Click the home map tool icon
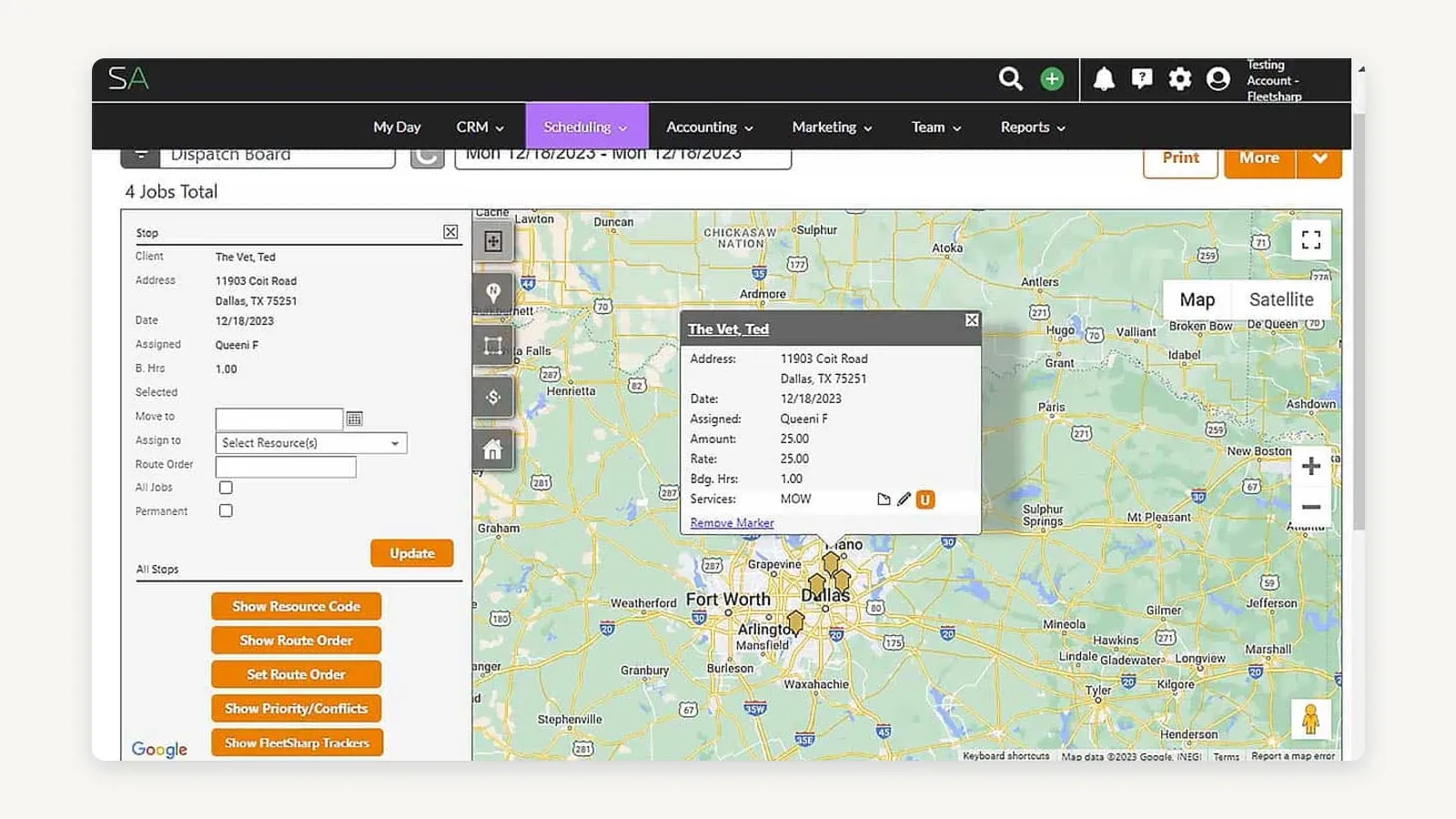The height and width of the screenshot is (819, 1456). point(493,450)
